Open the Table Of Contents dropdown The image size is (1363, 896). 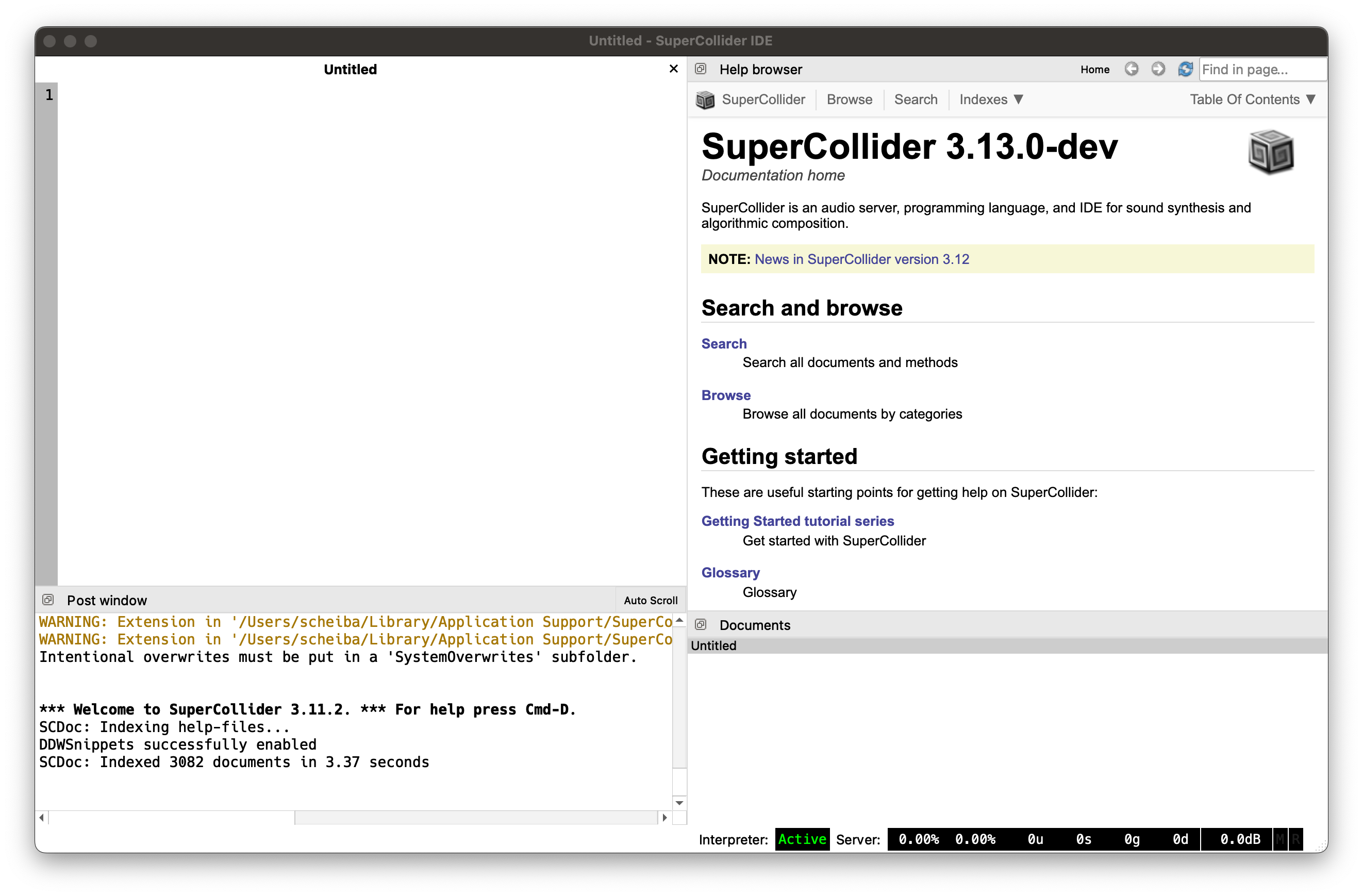click(x=1252, y=99)
